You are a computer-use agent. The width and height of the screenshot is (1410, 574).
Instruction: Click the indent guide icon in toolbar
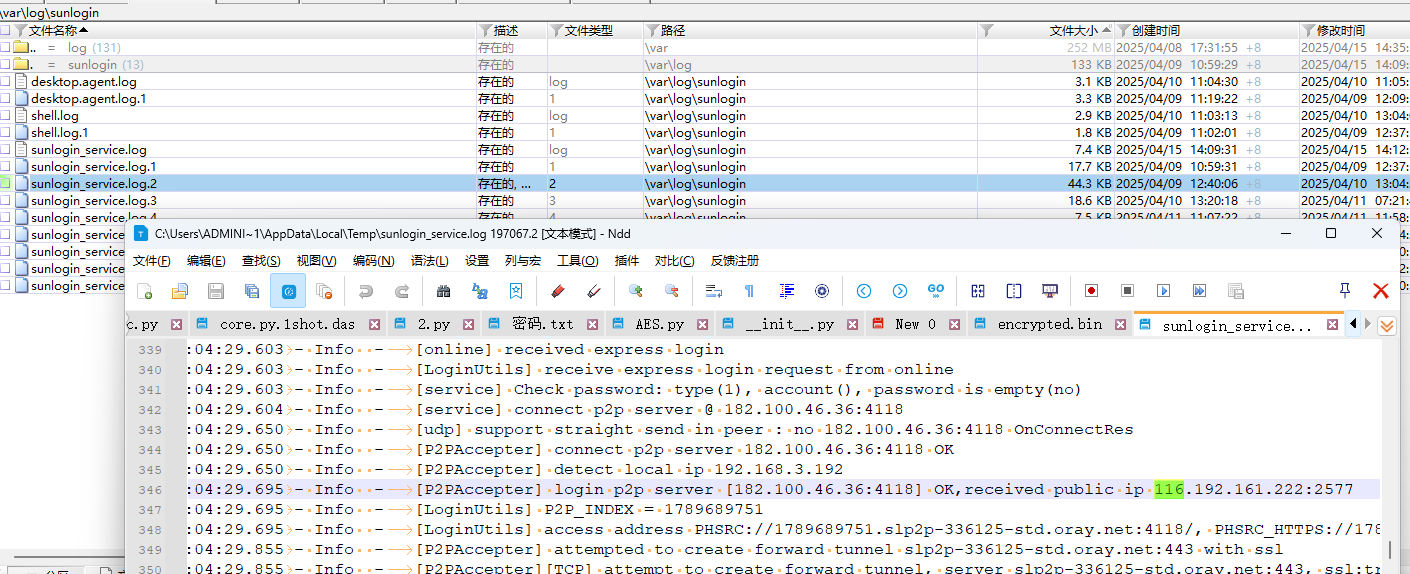pyautogui.click(x=786, y=291)
